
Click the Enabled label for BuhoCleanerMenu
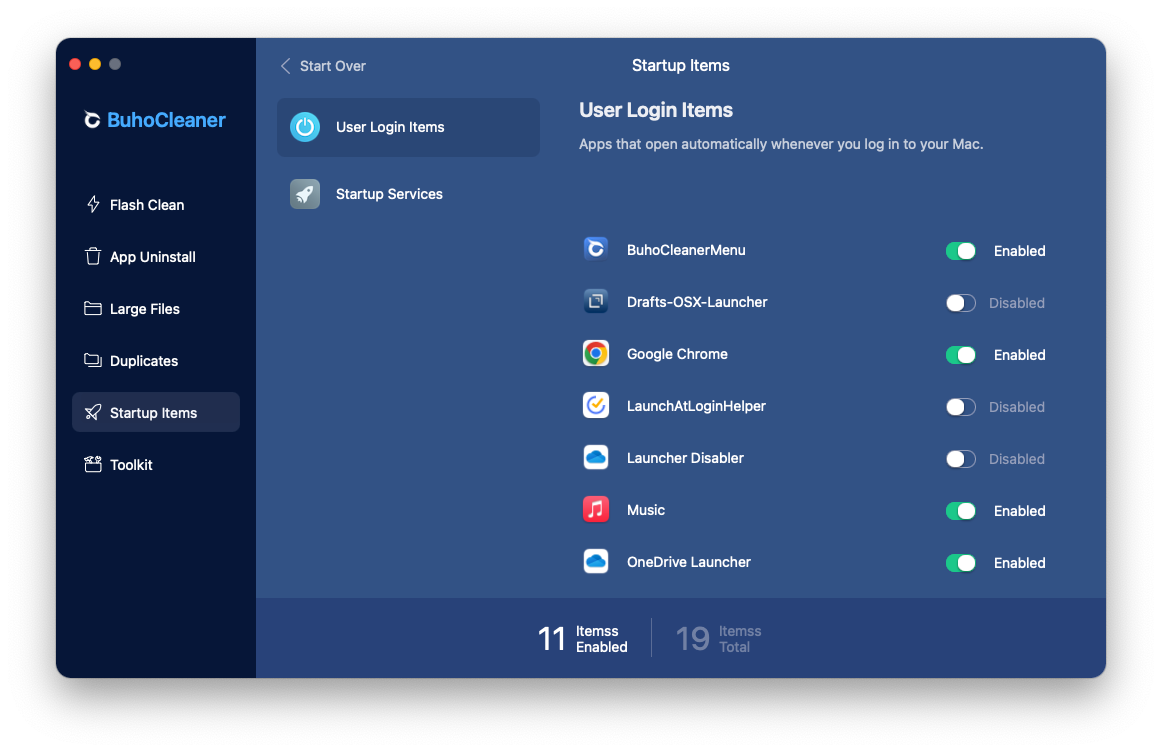(1020, 251)
